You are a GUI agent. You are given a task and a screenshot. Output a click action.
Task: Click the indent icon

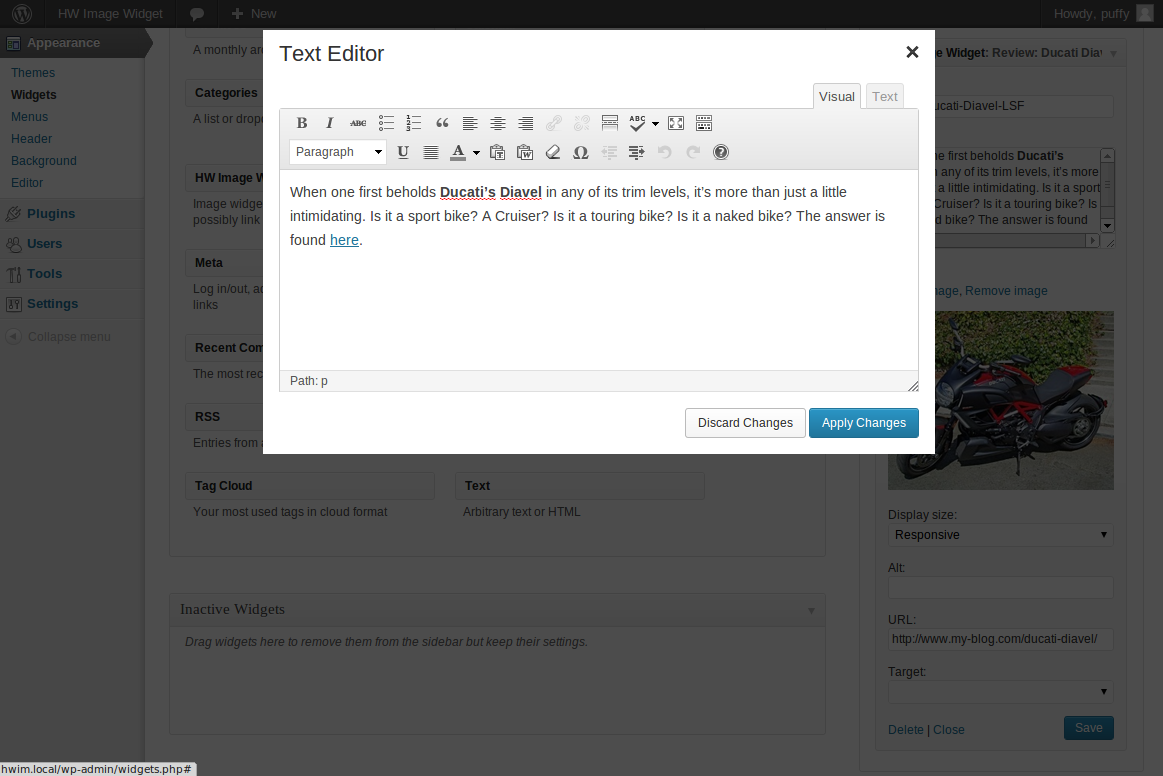point(636,152)
